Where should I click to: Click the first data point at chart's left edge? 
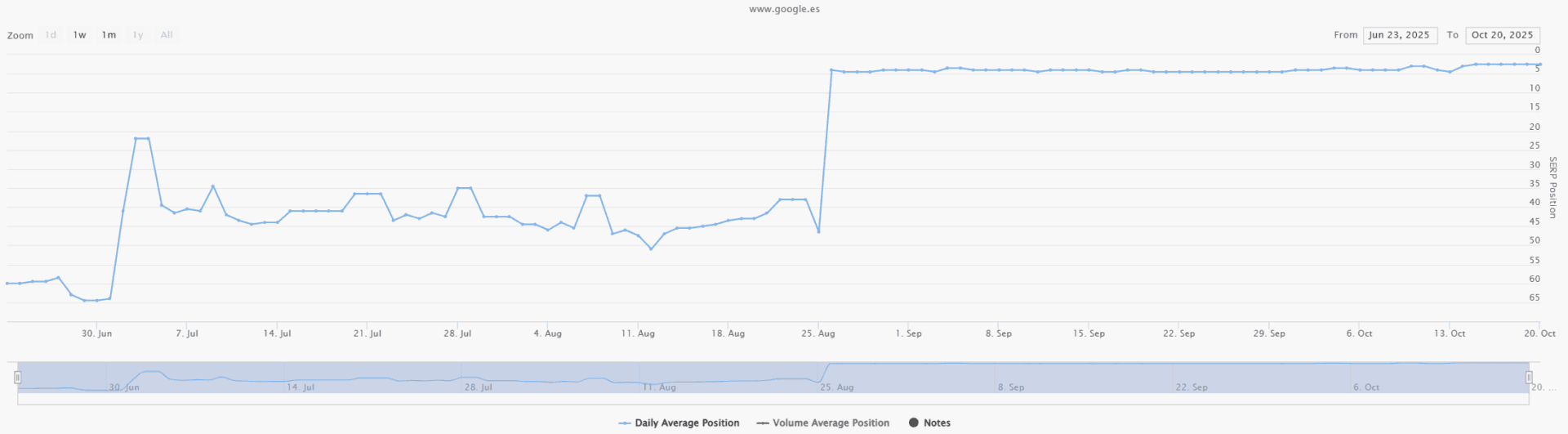[7, 283]
